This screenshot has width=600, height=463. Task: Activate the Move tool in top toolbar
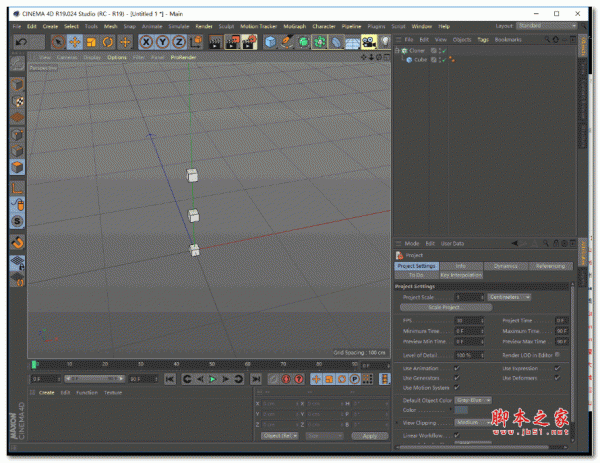click(x=75, y=42)
